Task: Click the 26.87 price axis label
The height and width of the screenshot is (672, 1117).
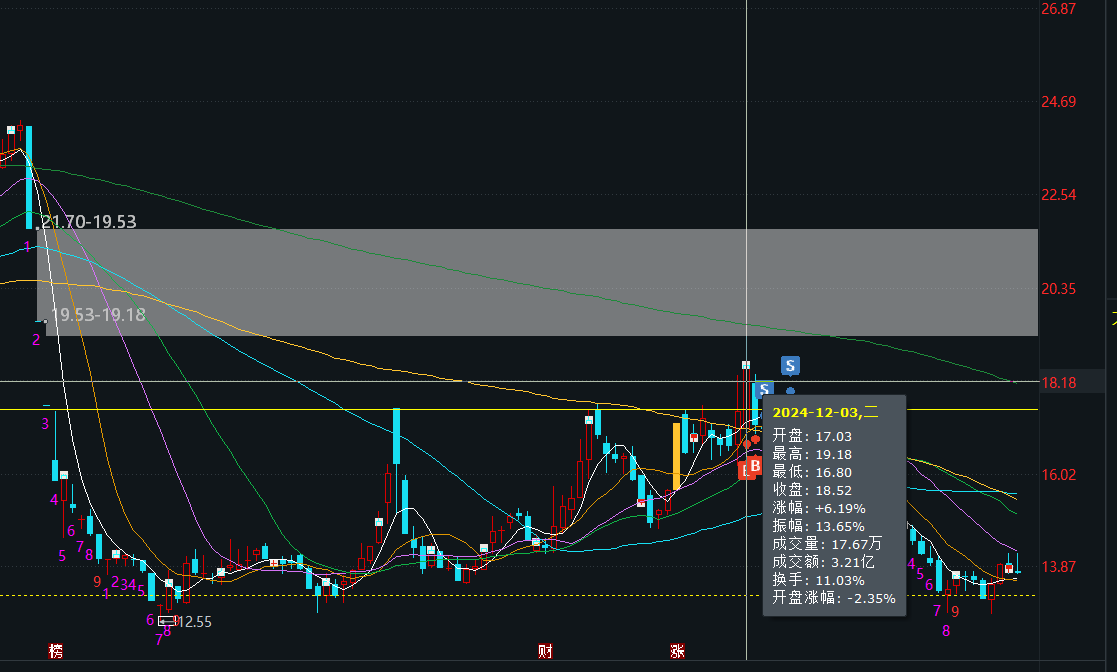Action: click(1058, 9)
